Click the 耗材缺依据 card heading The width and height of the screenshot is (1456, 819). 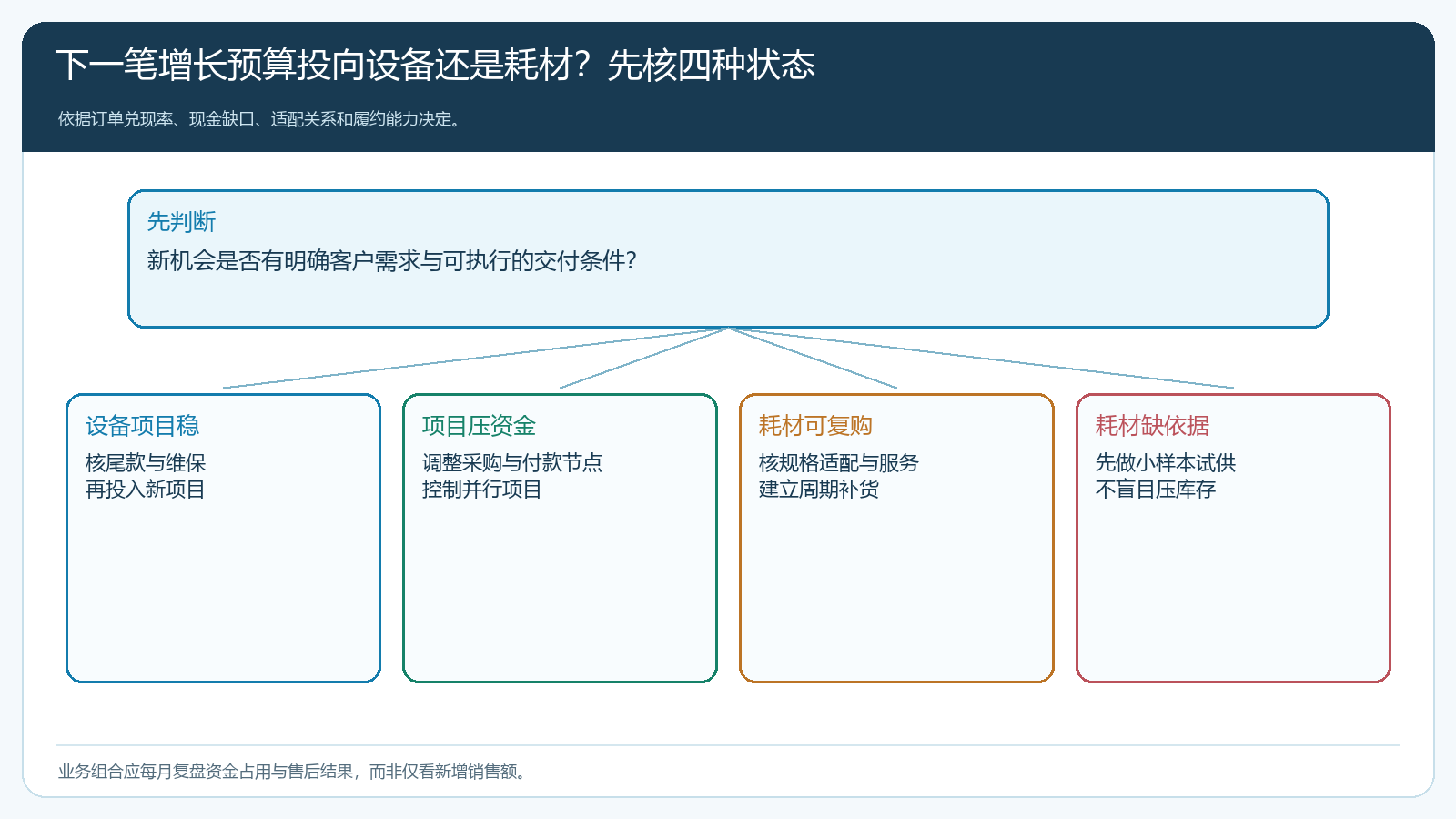coord(1152,425)
